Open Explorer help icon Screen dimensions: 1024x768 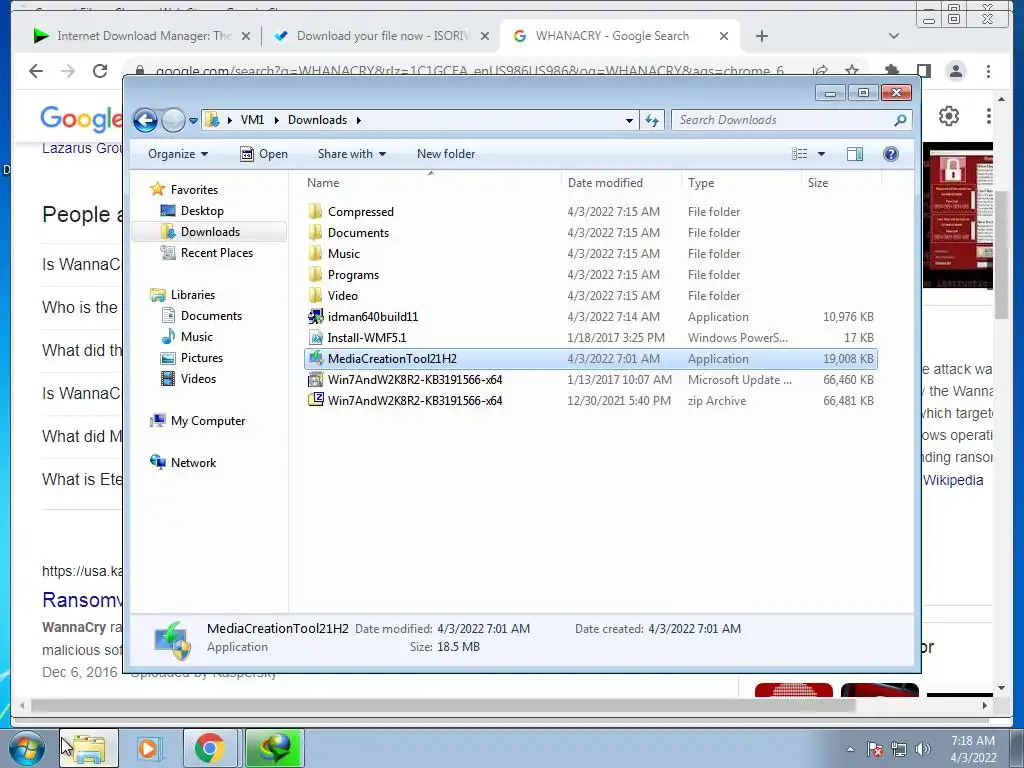(x=891, y=154)
